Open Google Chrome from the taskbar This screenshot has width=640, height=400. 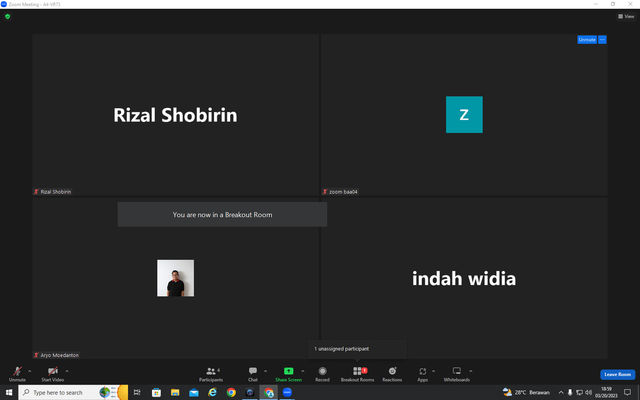coord(231,392)
